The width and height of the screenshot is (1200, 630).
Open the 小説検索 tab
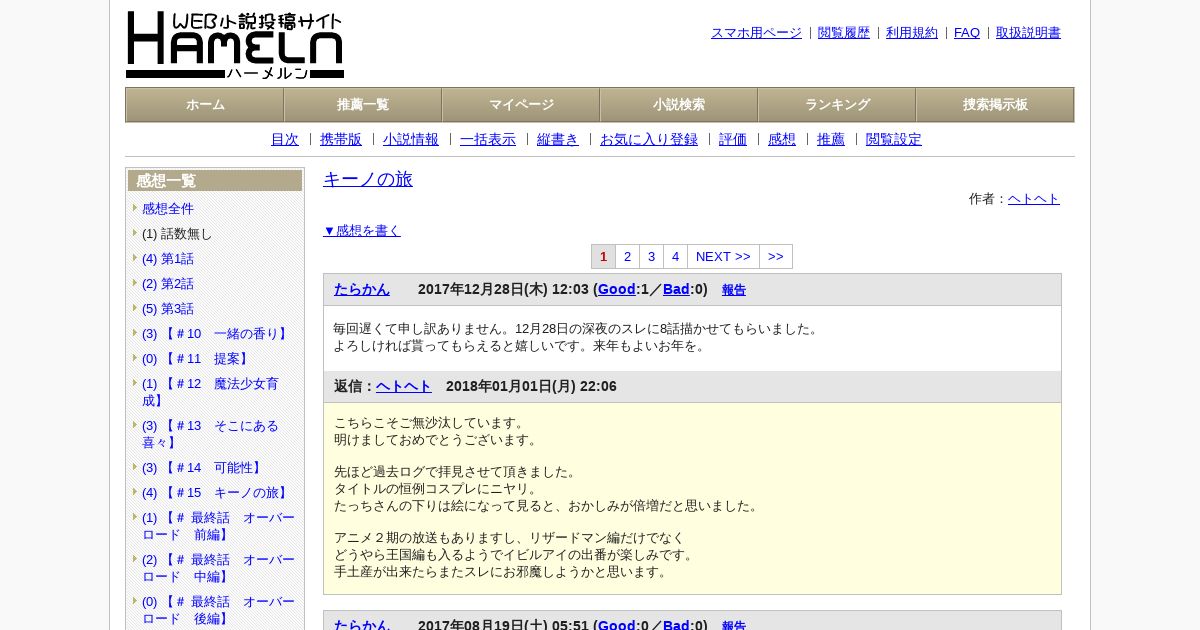(x=679, y=105)
